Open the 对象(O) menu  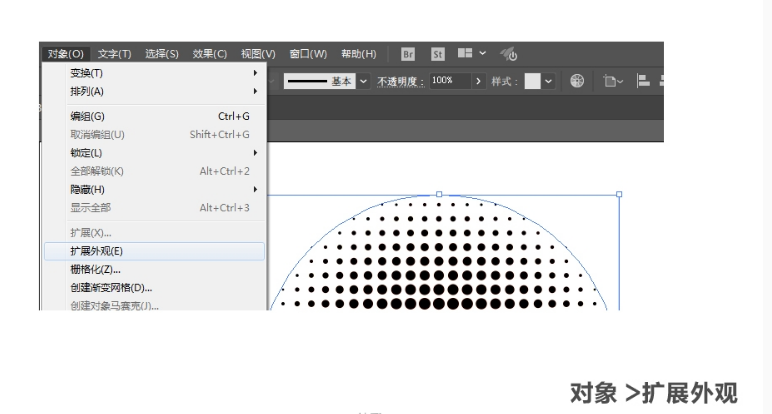tap(65, 54)
